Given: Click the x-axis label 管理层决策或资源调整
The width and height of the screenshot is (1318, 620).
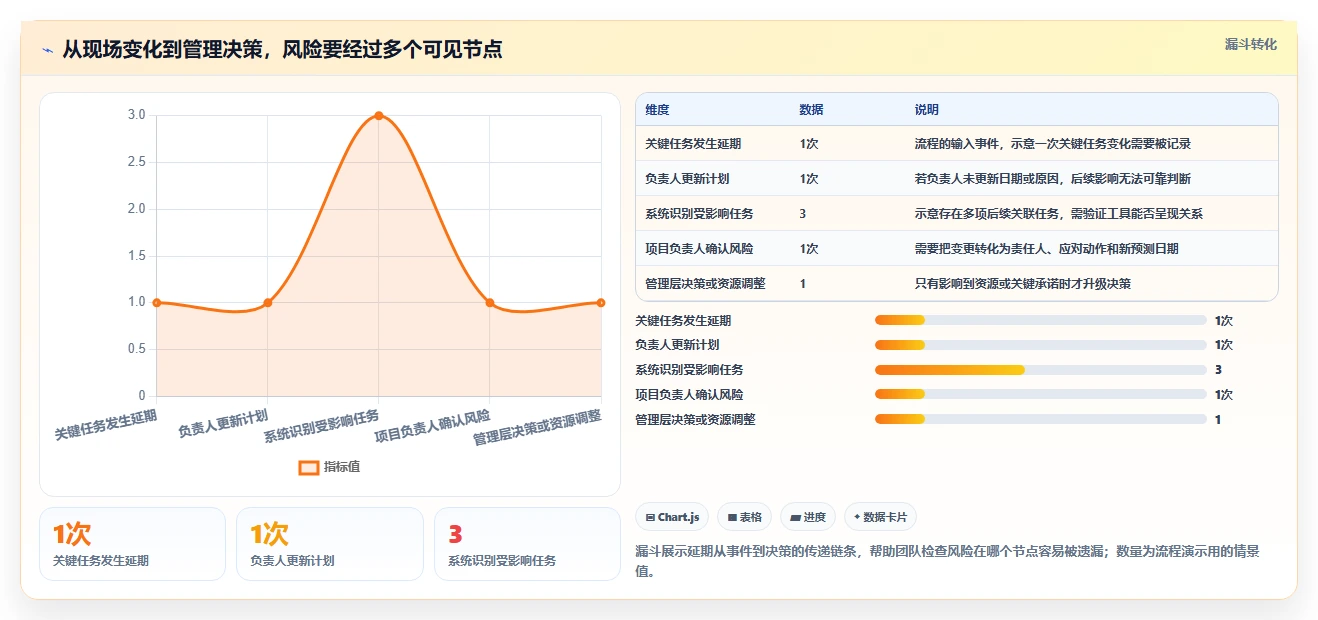Looking at the screenshot, I should pyautogui.click(x=537, y=428).
